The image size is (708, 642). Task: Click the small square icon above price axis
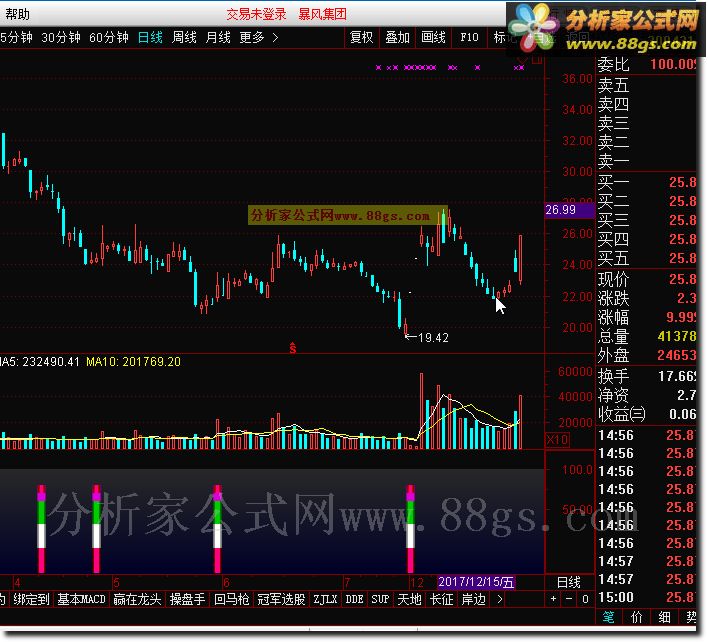[537, 60]
